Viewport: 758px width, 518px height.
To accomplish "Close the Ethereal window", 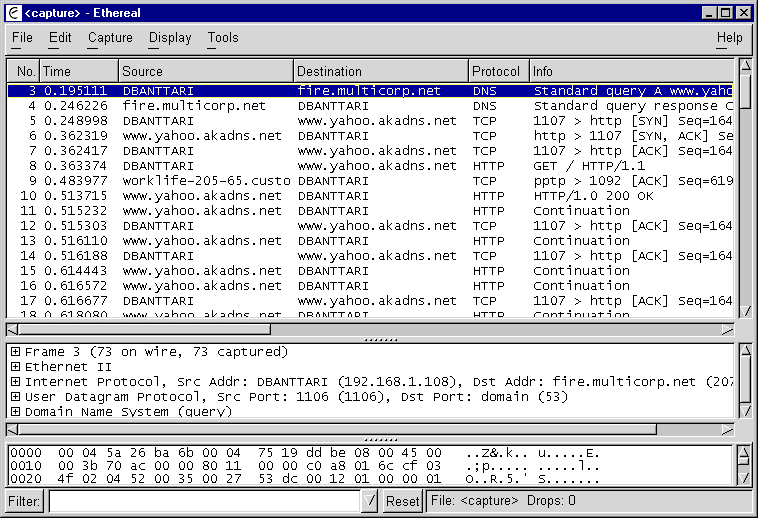I will (x=743, y=13).
